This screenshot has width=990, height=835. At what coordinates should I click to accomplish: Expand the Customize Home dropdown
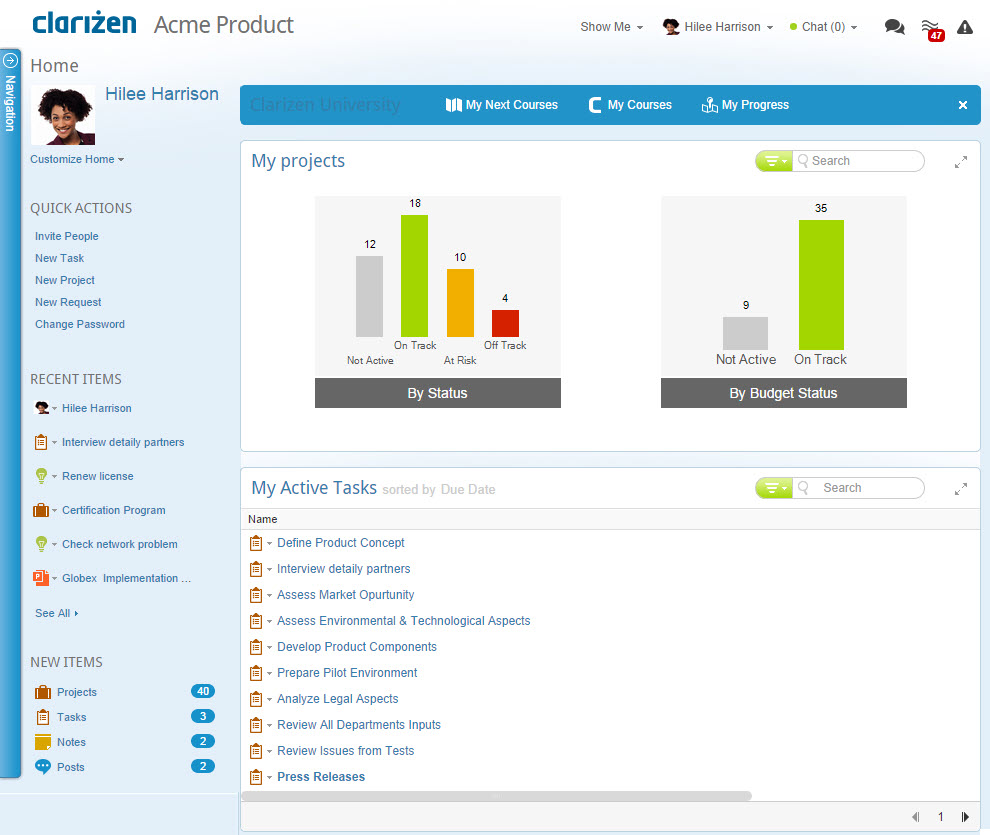77,159
